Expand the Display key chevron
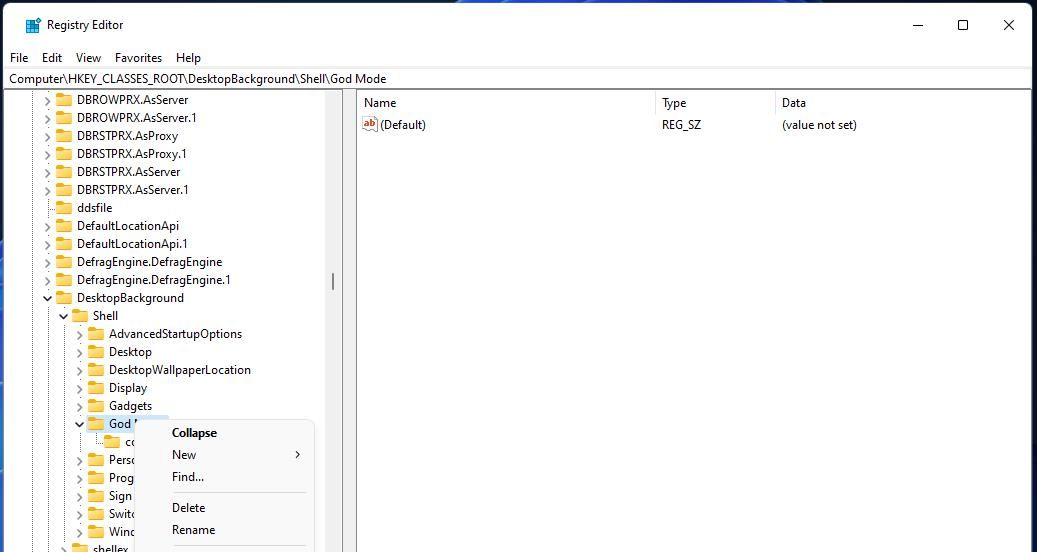This screenshot has height=552, width=1037. tap(79, 388)
